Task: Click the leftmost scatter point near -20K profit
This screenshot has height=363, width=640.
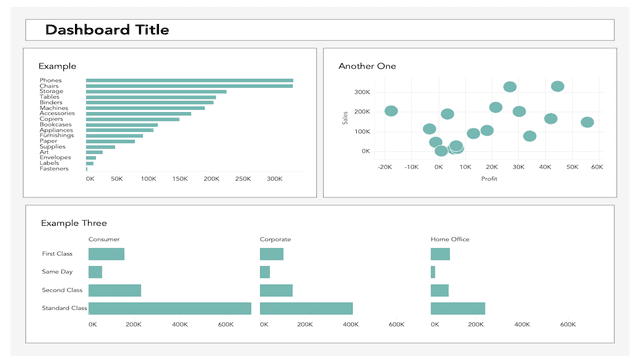Action: [391, 111]
